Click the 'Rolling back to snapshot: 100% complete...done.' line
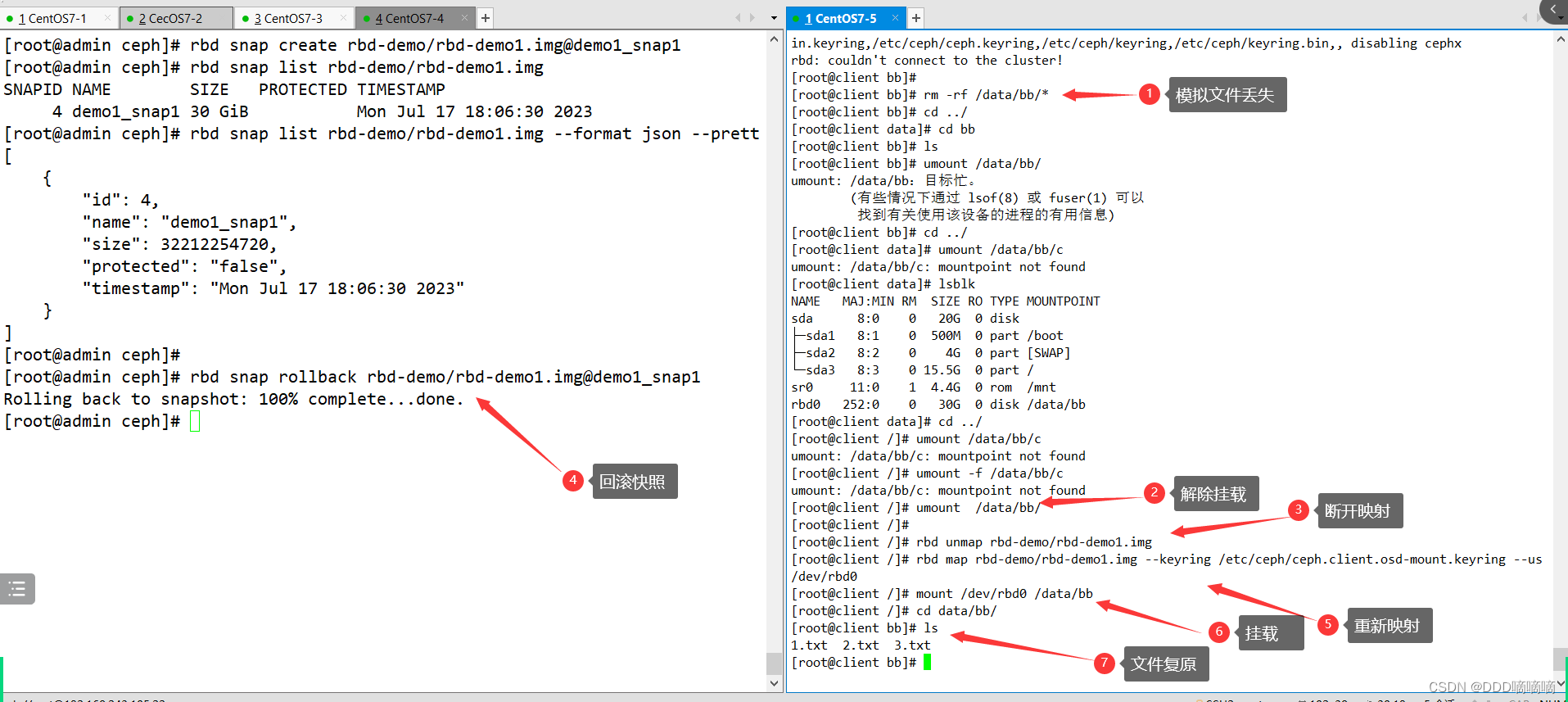 tap(233, 399)
